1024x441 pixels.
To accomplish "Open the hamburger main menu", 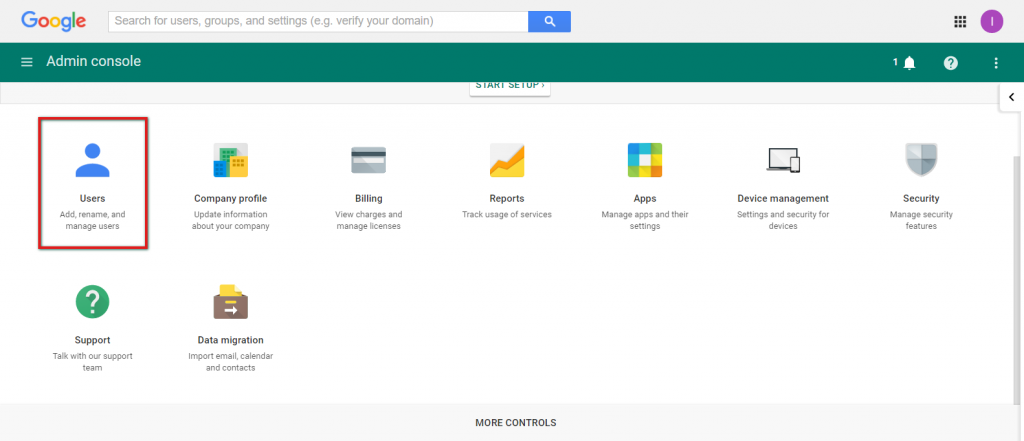I will point(27,62).
